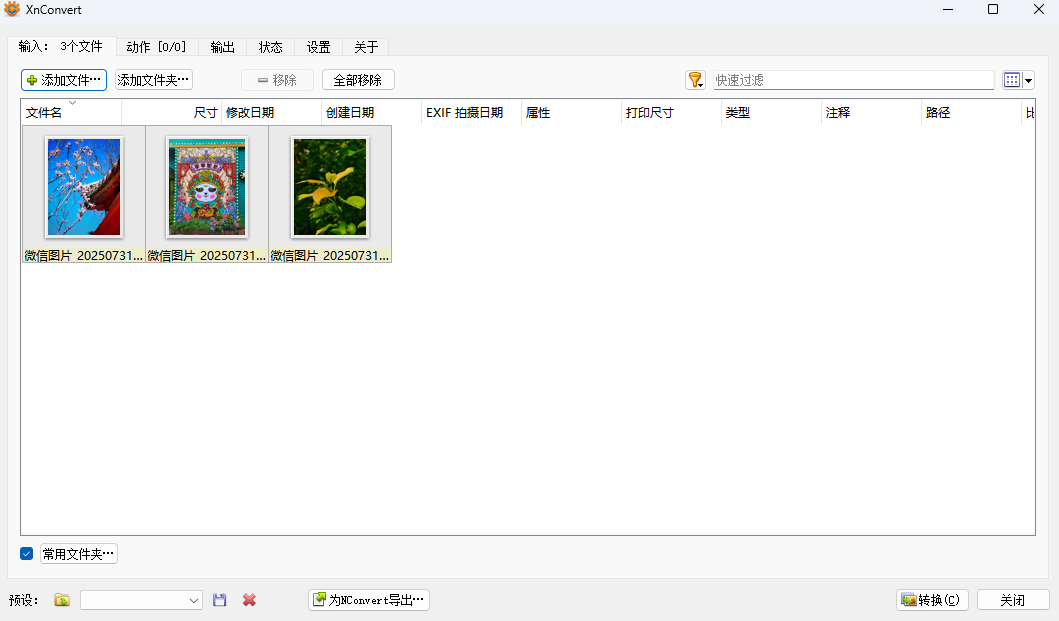Click the 全部移除 button

pos(356,79)
